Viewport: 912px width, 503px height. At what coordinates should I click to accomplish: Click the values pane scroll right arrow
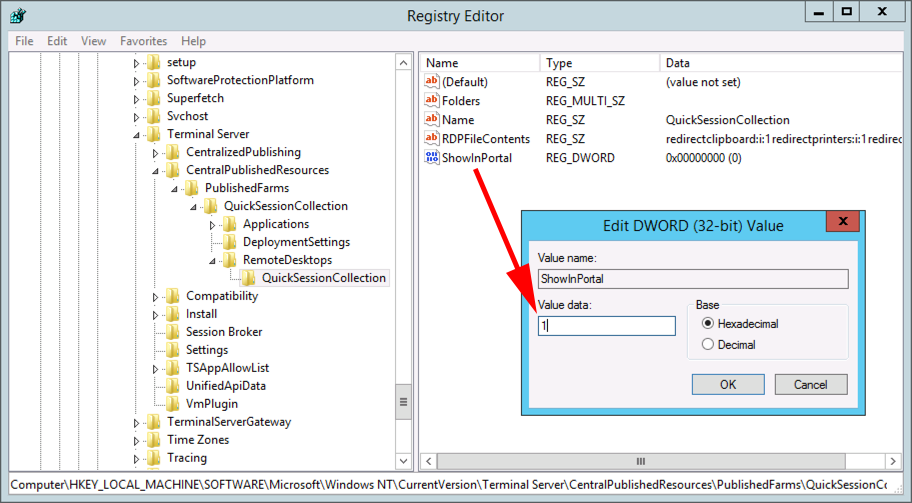pyautogui.click(x=893, y=461)
